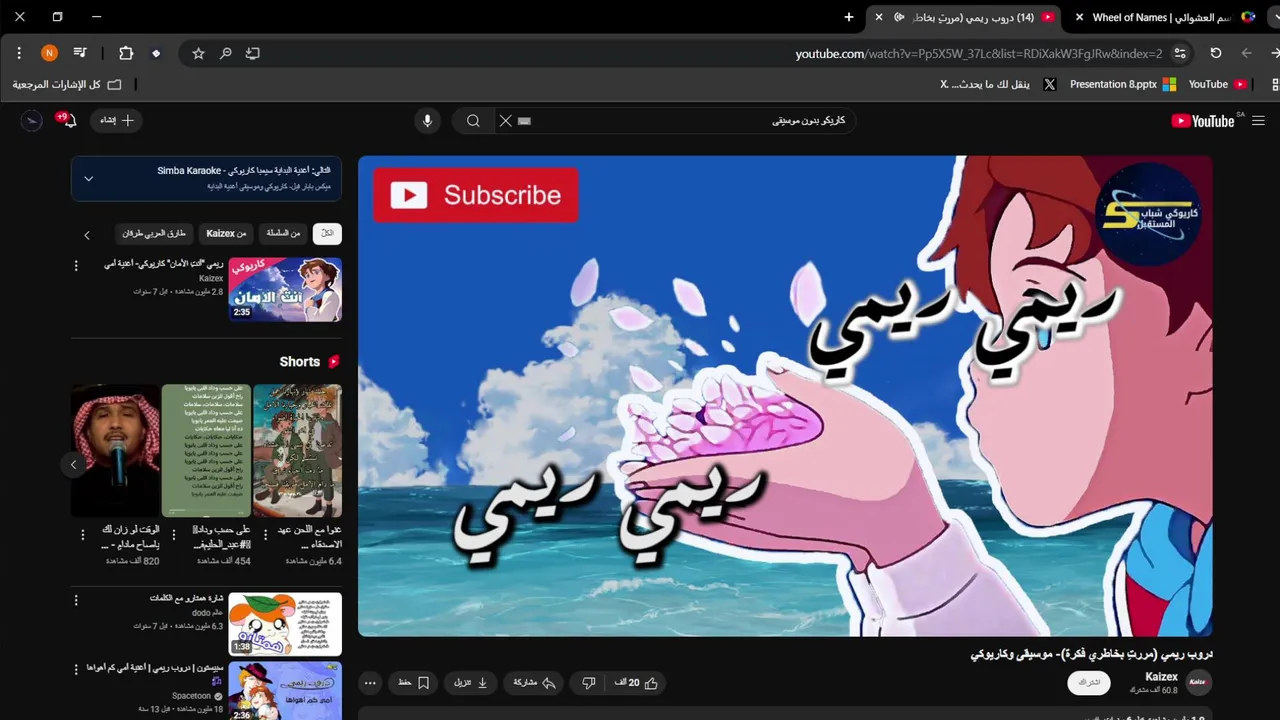Open the Hamtaro theme video thumbnail
The width and height of the screenshot is (1280, 720).
coord(285,624)
